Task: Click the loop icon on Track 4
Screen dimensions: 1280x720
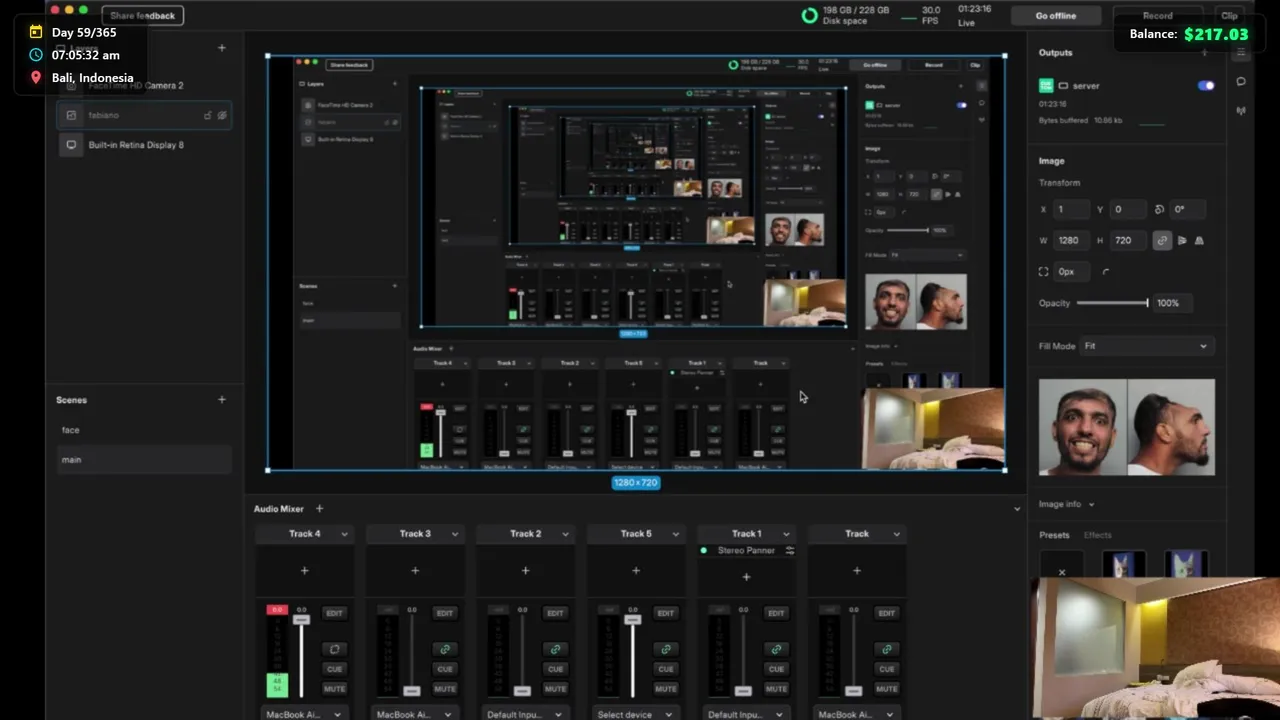Action: point(334,650)
